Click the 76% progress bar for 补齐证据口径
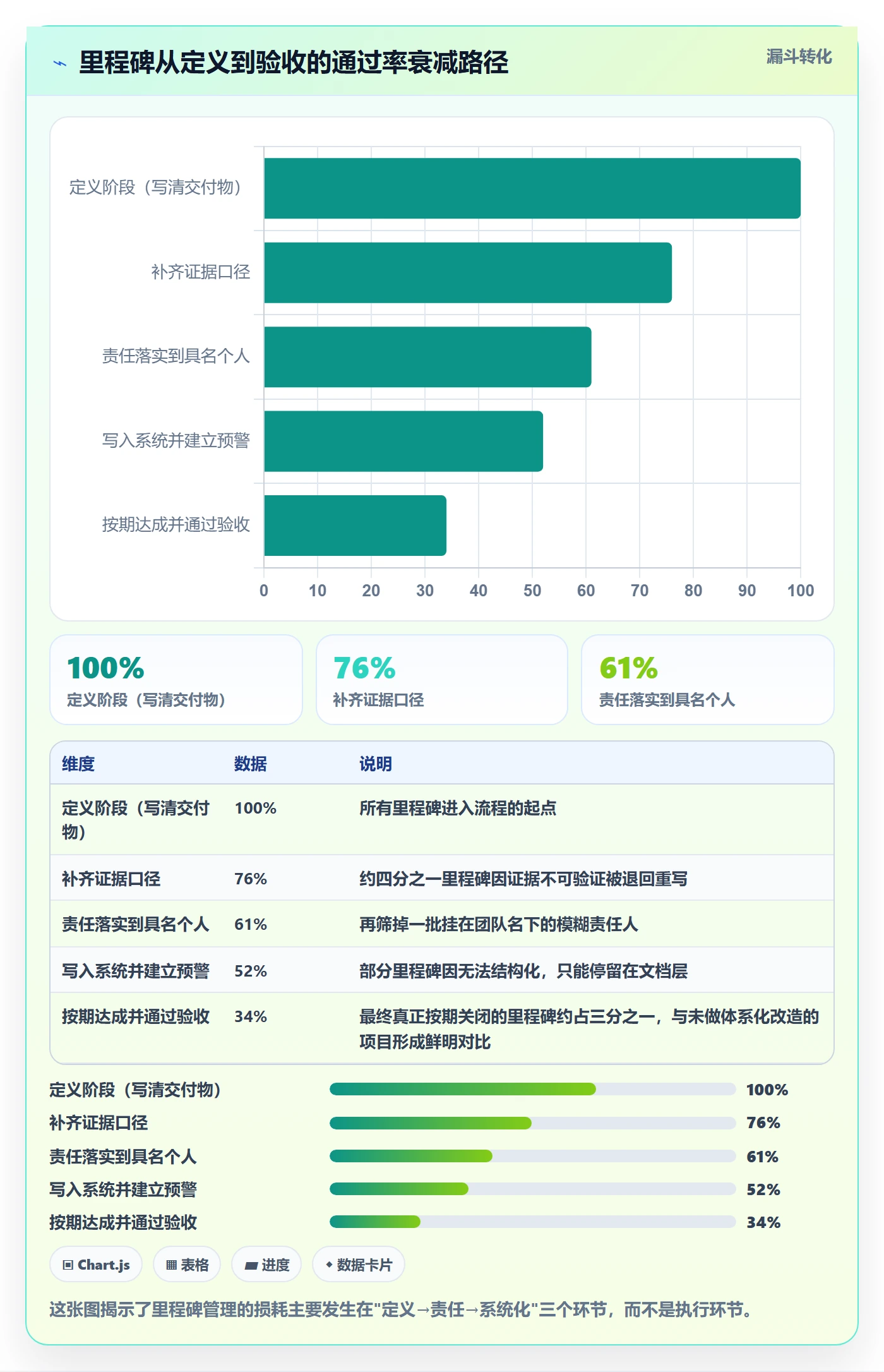This screenshot has height=1372, width=884. click(x=533, y=1122)
